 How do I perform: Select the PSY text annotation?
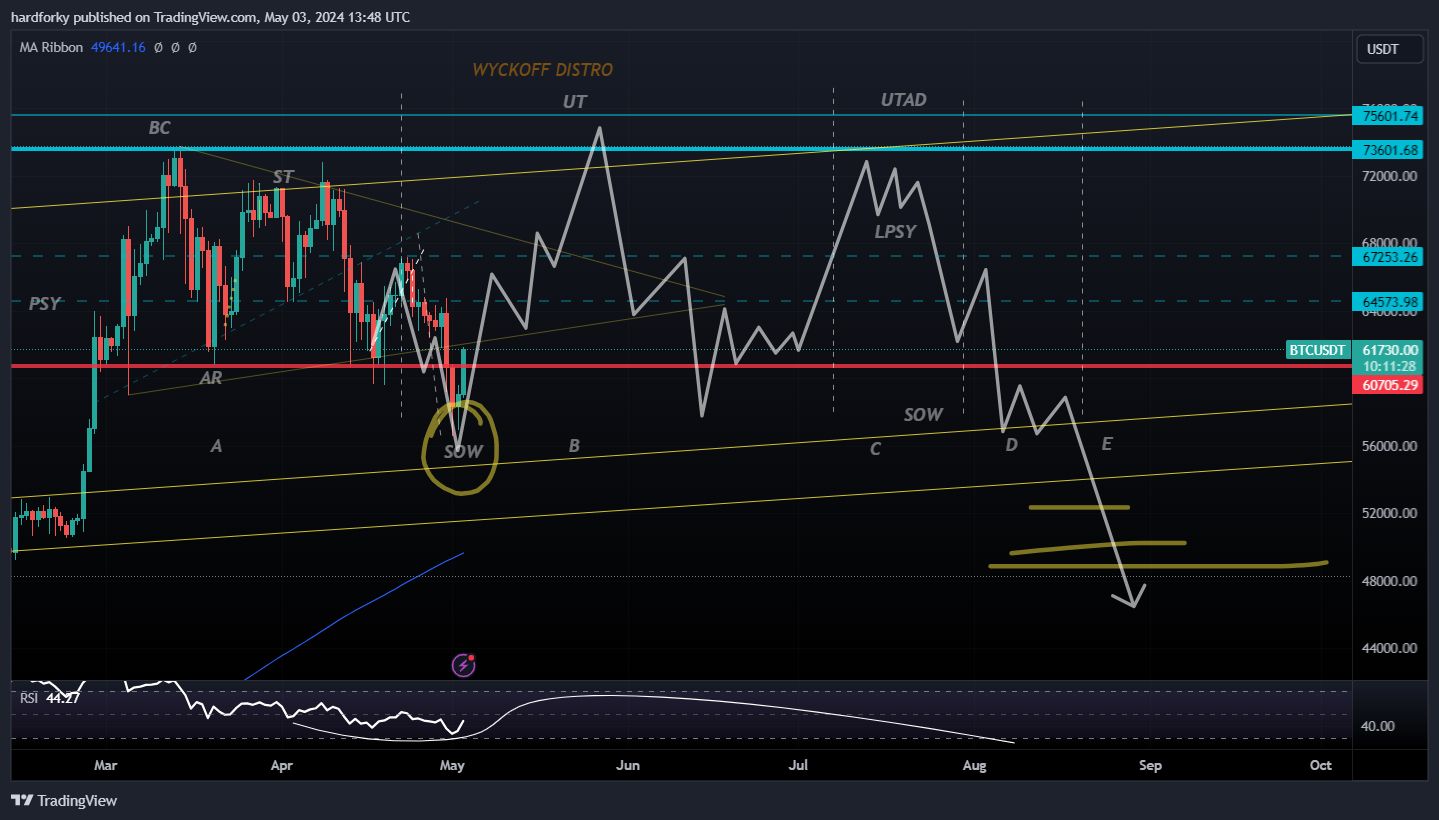pyautogui.click(x=44, y=304)
